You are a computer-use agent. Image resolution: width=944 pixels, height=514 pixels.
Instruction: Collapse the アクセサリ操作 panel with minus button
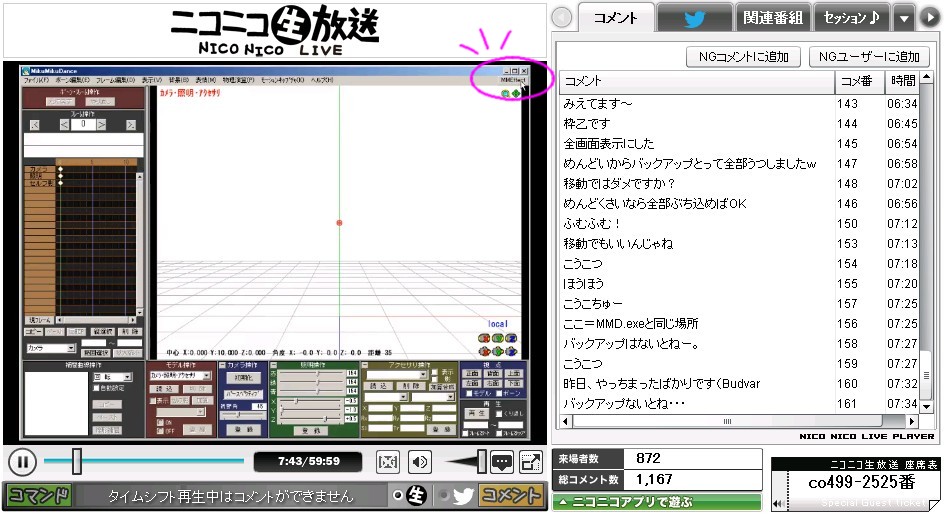(365, 365)
